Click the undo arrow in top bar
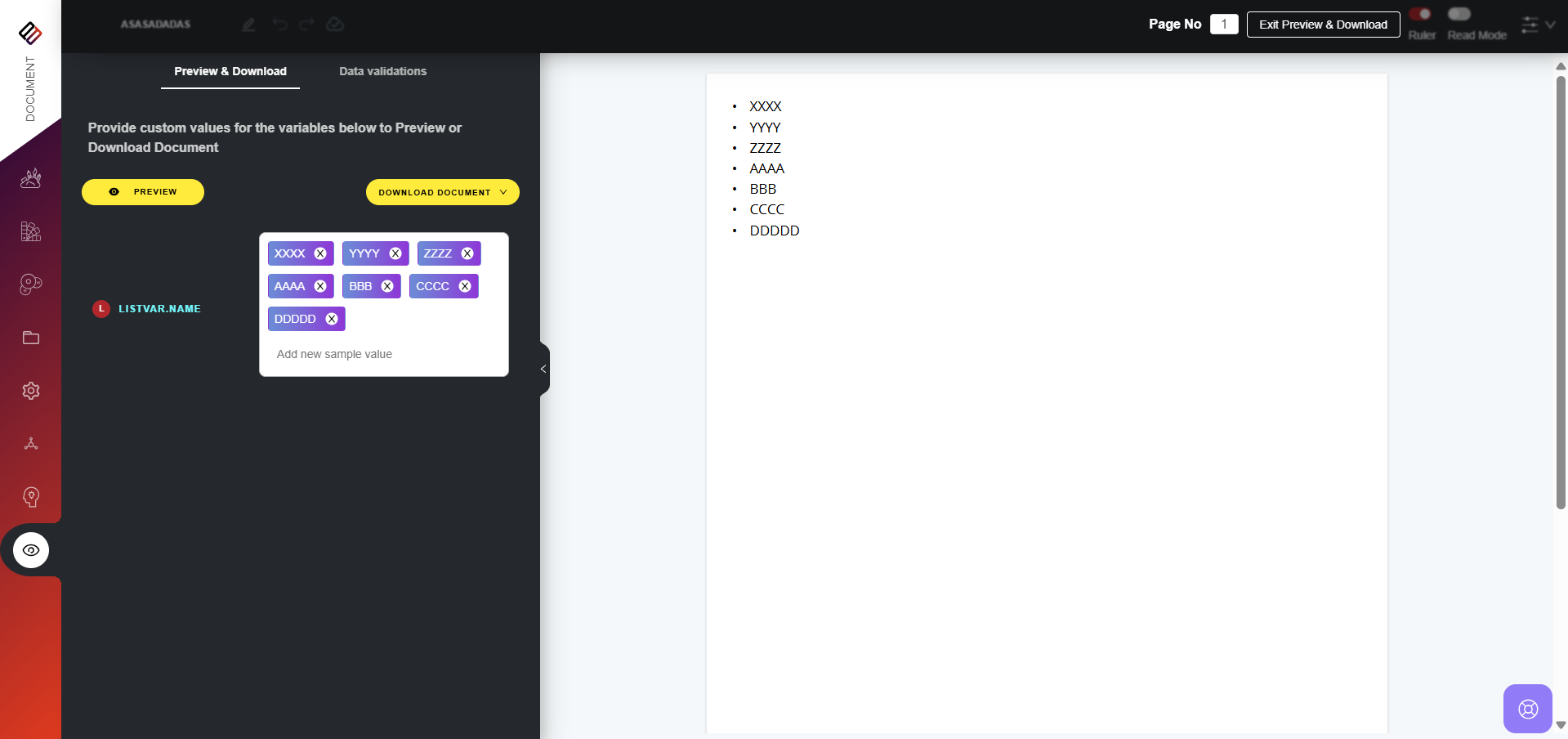Viewport: 1568px width, 739px height. tap(280, 25)
